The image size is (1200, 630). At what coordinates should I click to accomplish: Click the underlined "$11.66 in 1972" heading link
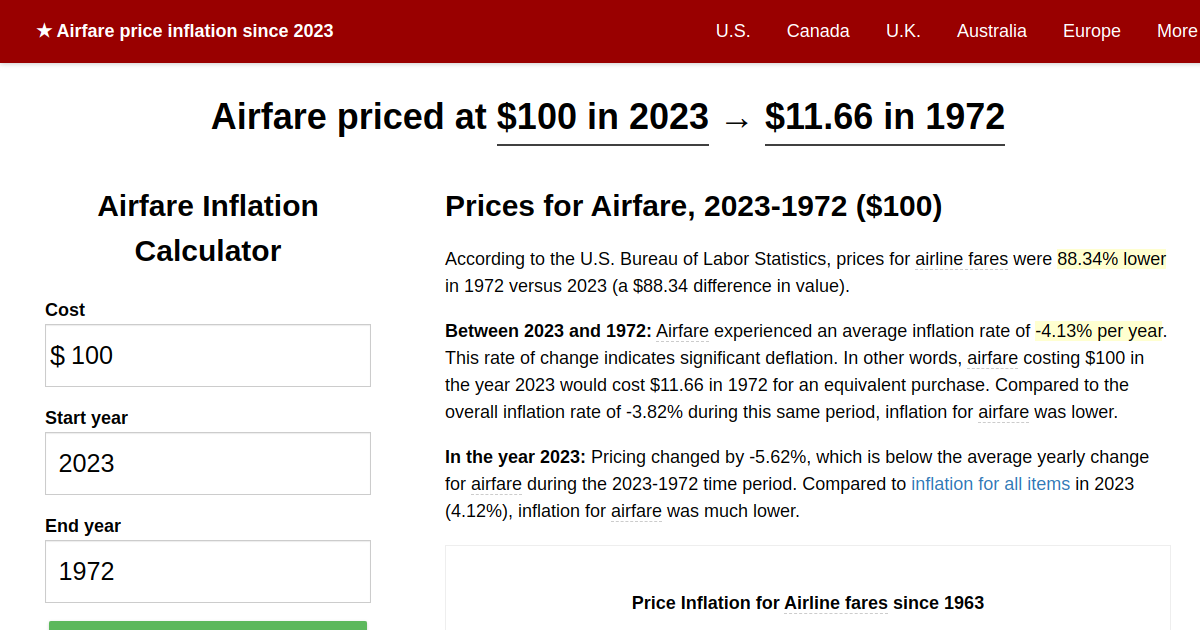point(884,117)
